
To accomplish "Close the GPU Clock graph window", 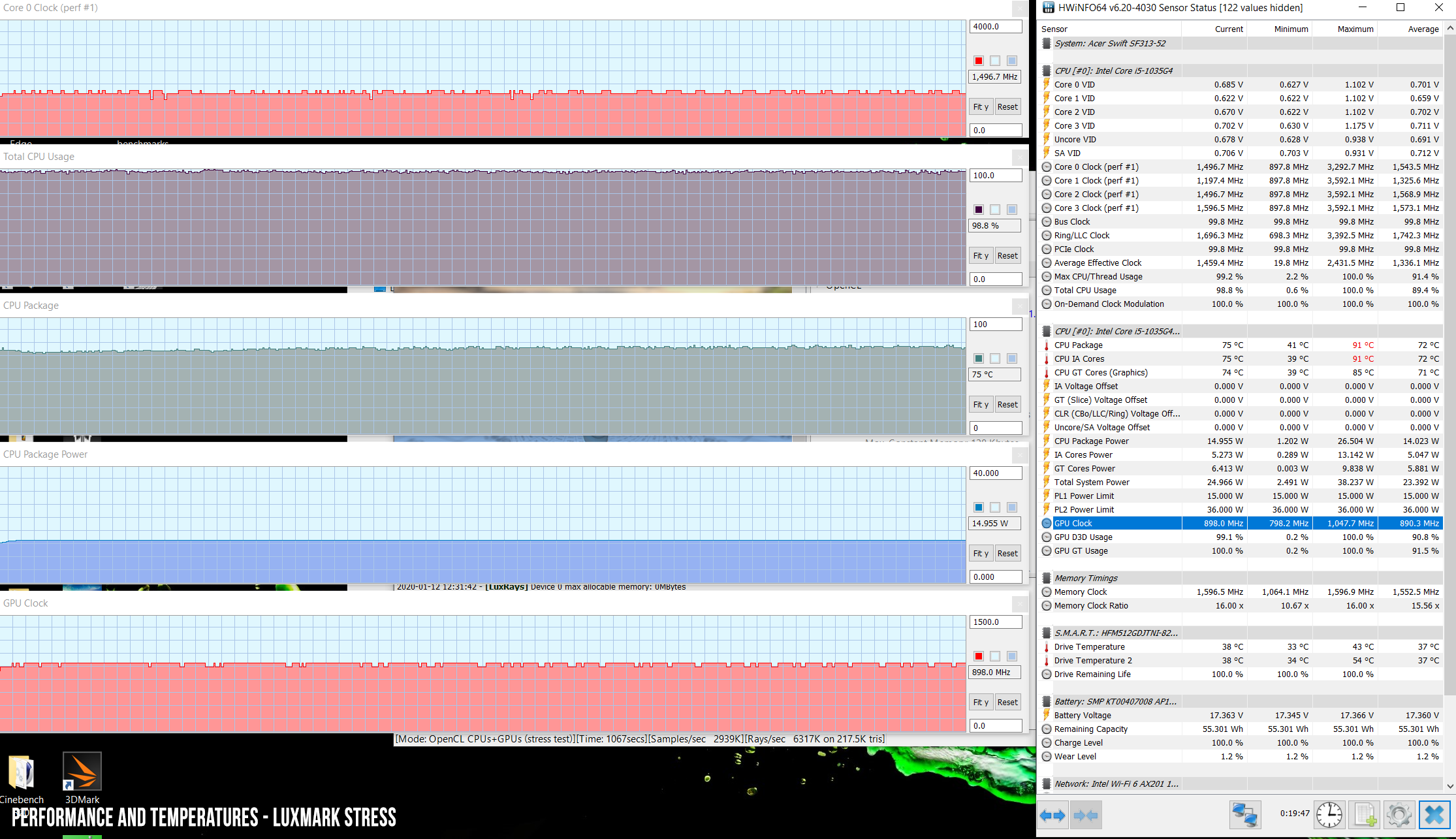I will 1020,604.
